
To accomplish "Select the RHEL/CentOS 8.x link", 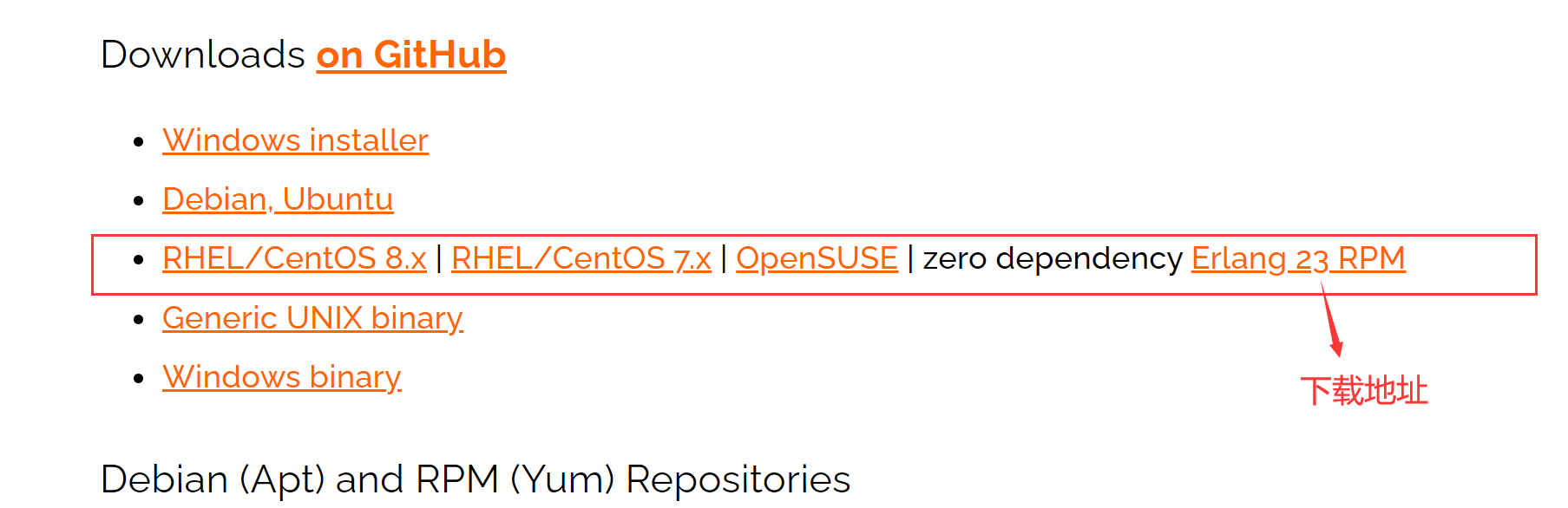I will [294, 258].
